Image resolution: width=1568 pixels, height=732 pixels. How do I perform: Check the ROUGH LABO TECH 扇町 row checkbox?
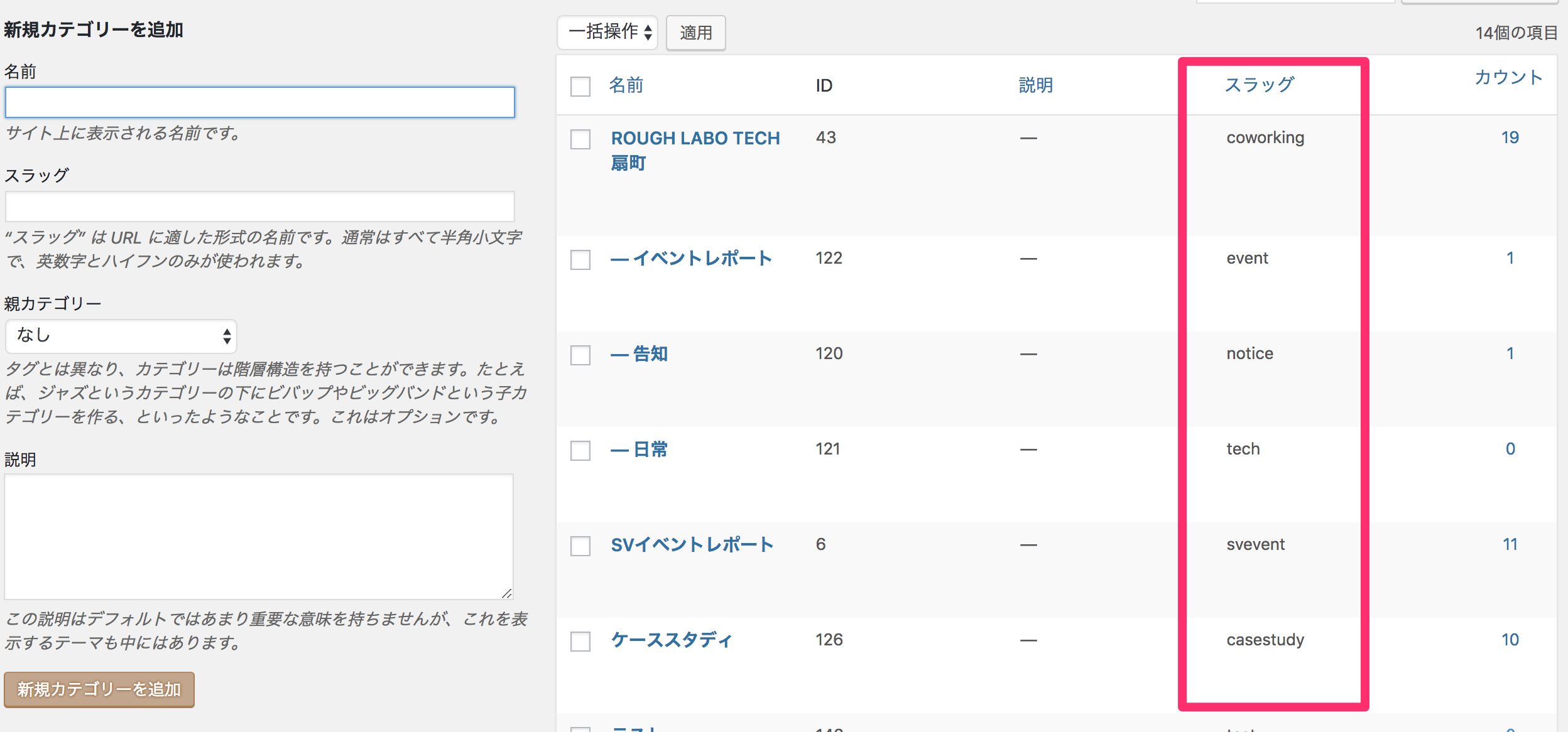coord(580,139)
